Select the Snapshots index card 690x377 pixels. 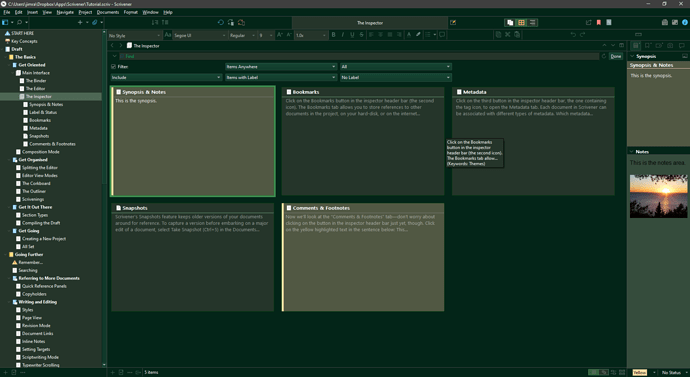(x=193, y=257)
